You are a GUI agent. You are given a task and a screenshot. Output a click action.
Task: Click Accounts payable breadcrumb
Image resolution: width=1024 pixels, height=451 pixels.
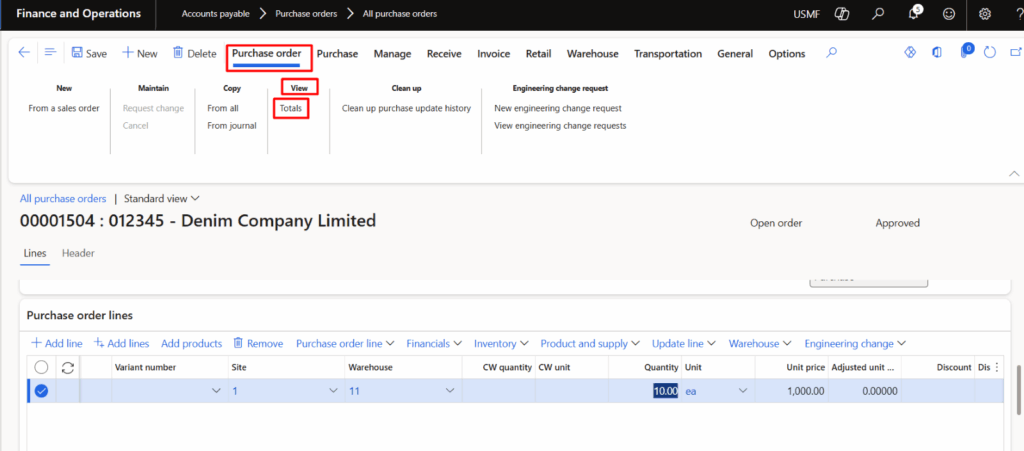pyautogui.click(x=216, y=14)
